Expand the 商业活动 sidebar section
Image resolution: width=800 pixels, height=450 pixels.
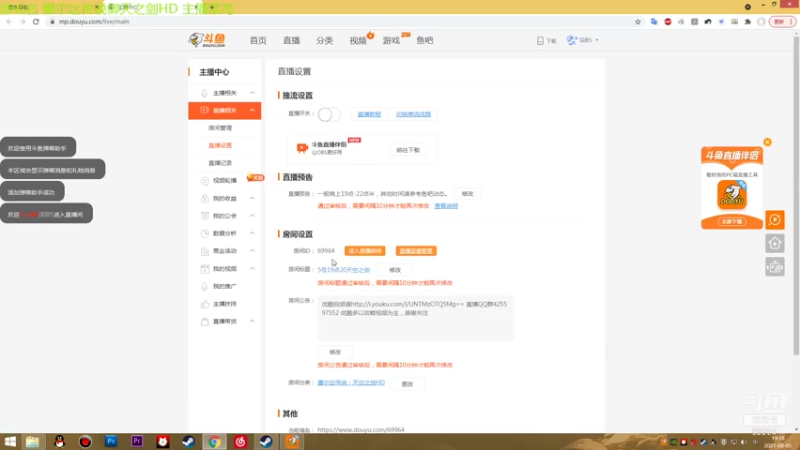point(252,251)
